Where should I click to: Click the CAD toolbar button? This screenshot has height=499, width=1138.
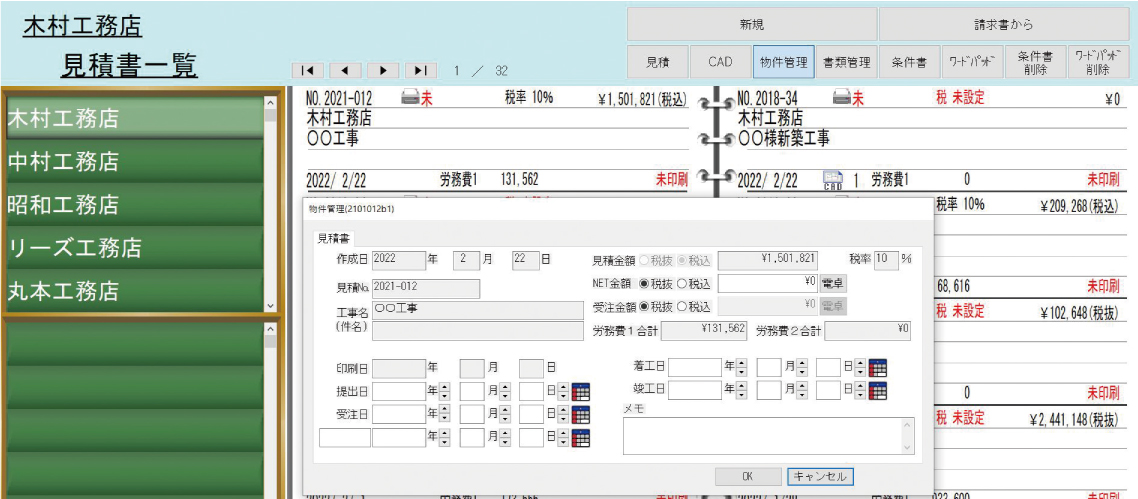[720, 62]
